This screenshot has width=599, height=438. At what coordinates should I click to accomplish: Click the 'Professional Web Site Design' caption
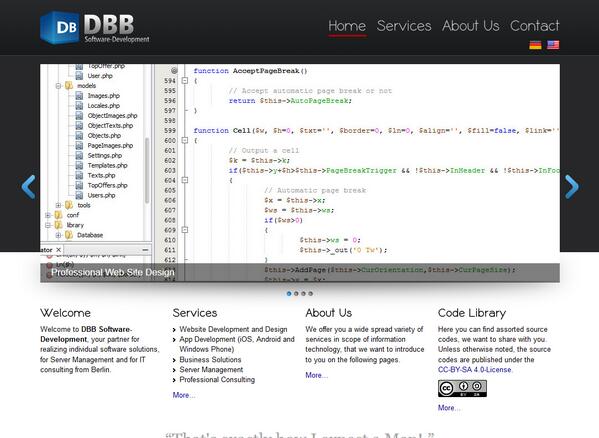[x=113, y=272]
